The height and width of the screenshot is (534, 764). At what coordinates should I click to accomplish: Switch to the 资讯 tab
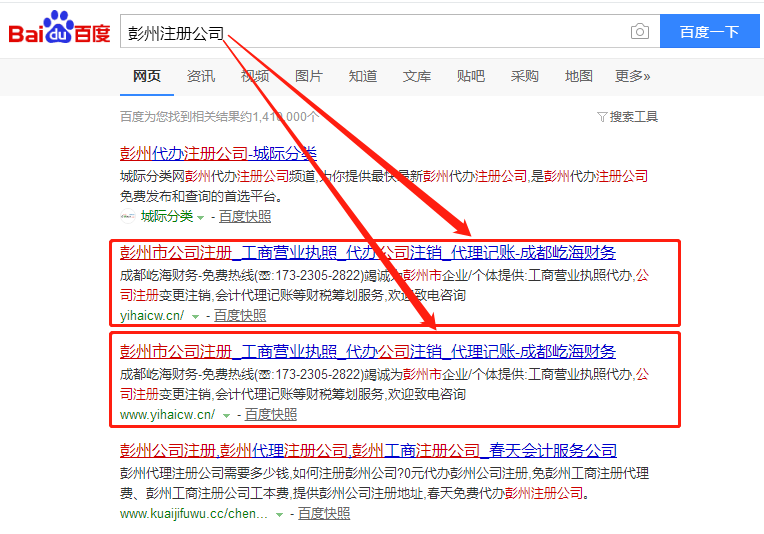pos(200,76)
